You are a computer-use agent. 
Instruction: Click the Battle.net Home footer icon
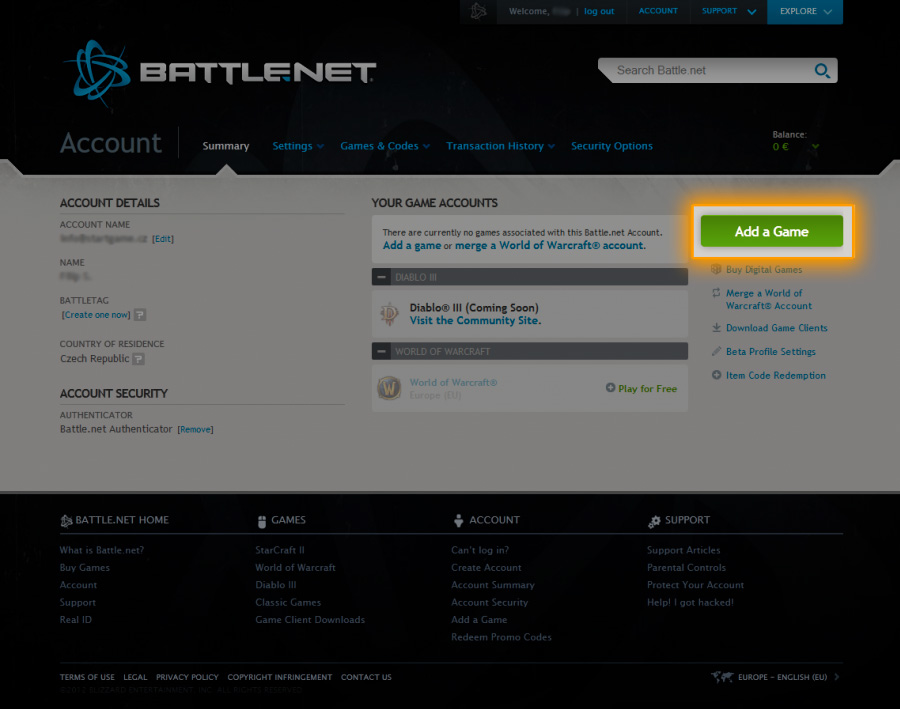66,521
